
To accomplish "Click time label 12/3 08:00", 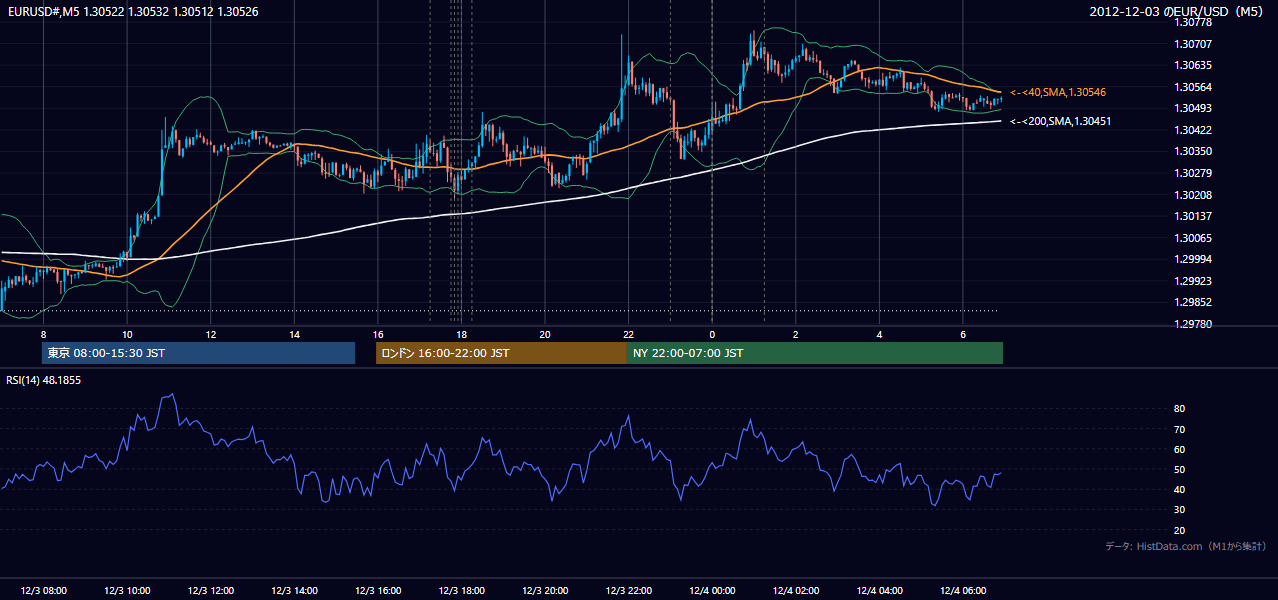I will [43, 591].
